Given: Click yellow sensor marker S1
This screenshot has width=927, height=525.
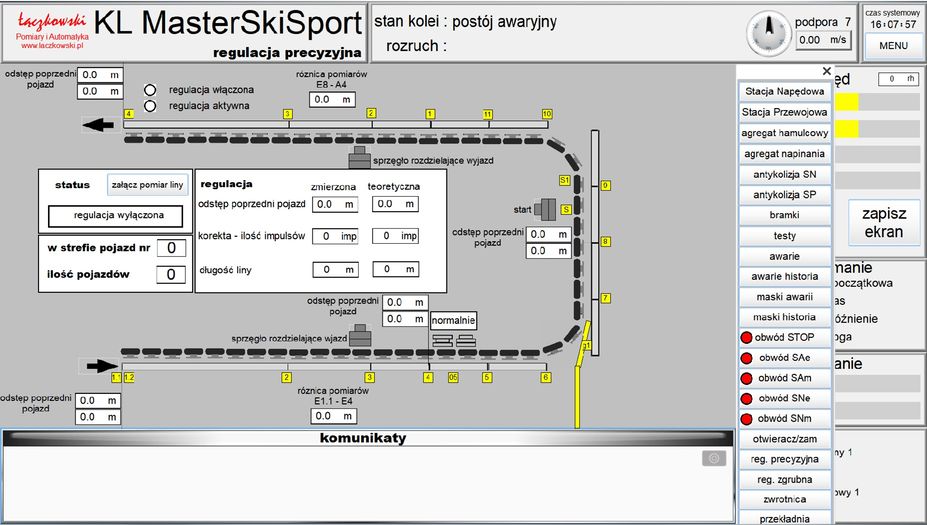Looking at the screenshot, I should 565,180.
